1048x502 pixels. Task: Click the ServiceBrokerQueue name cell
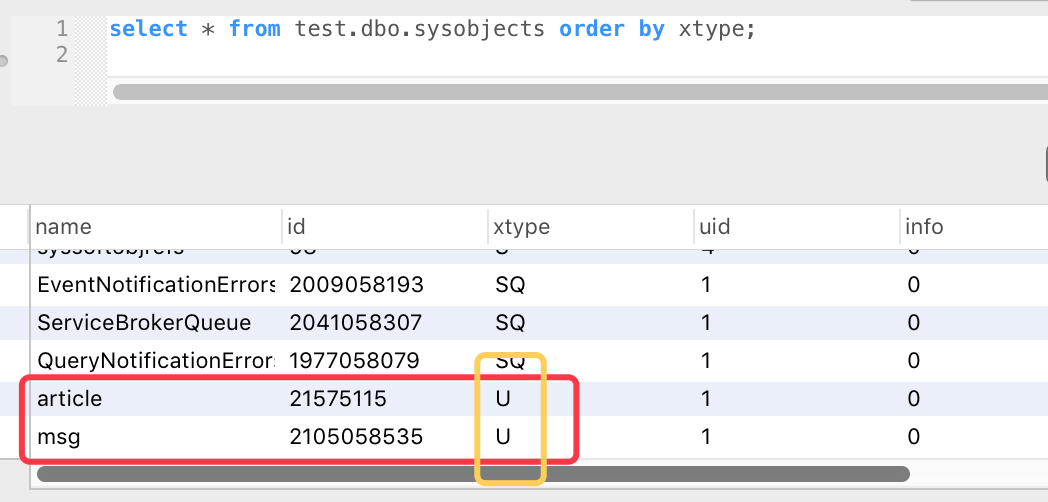[x=144, y=323]
